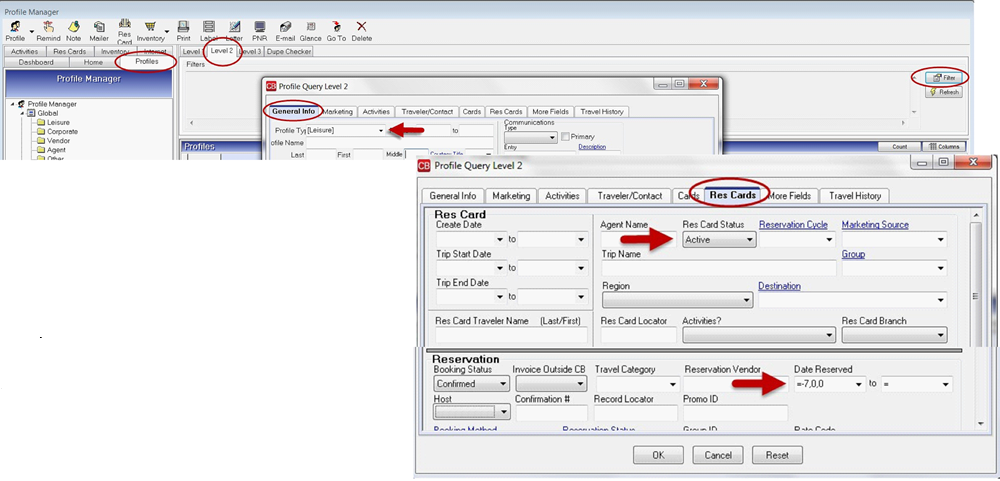The height and width of the screenshot is (481, 1000).
Task: Click OK in the query dialog
Action: [x=658, y=455]
